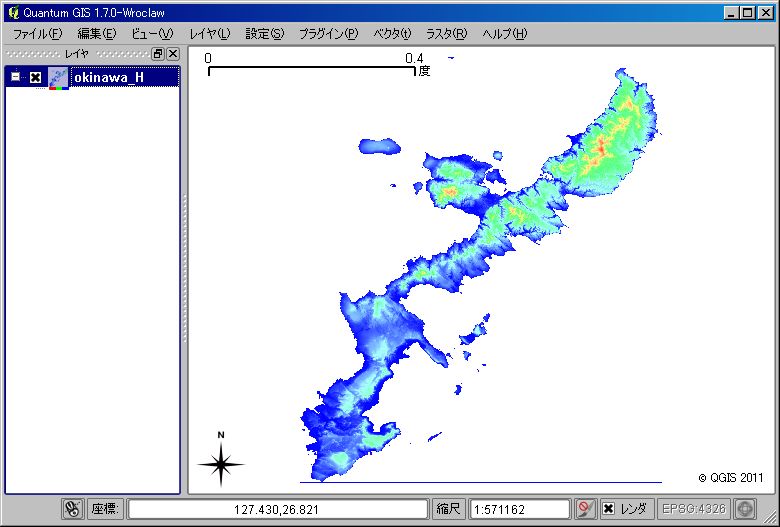Click the 縮尺 scale label
Screen dimensions: 780x527
point(448,509)
